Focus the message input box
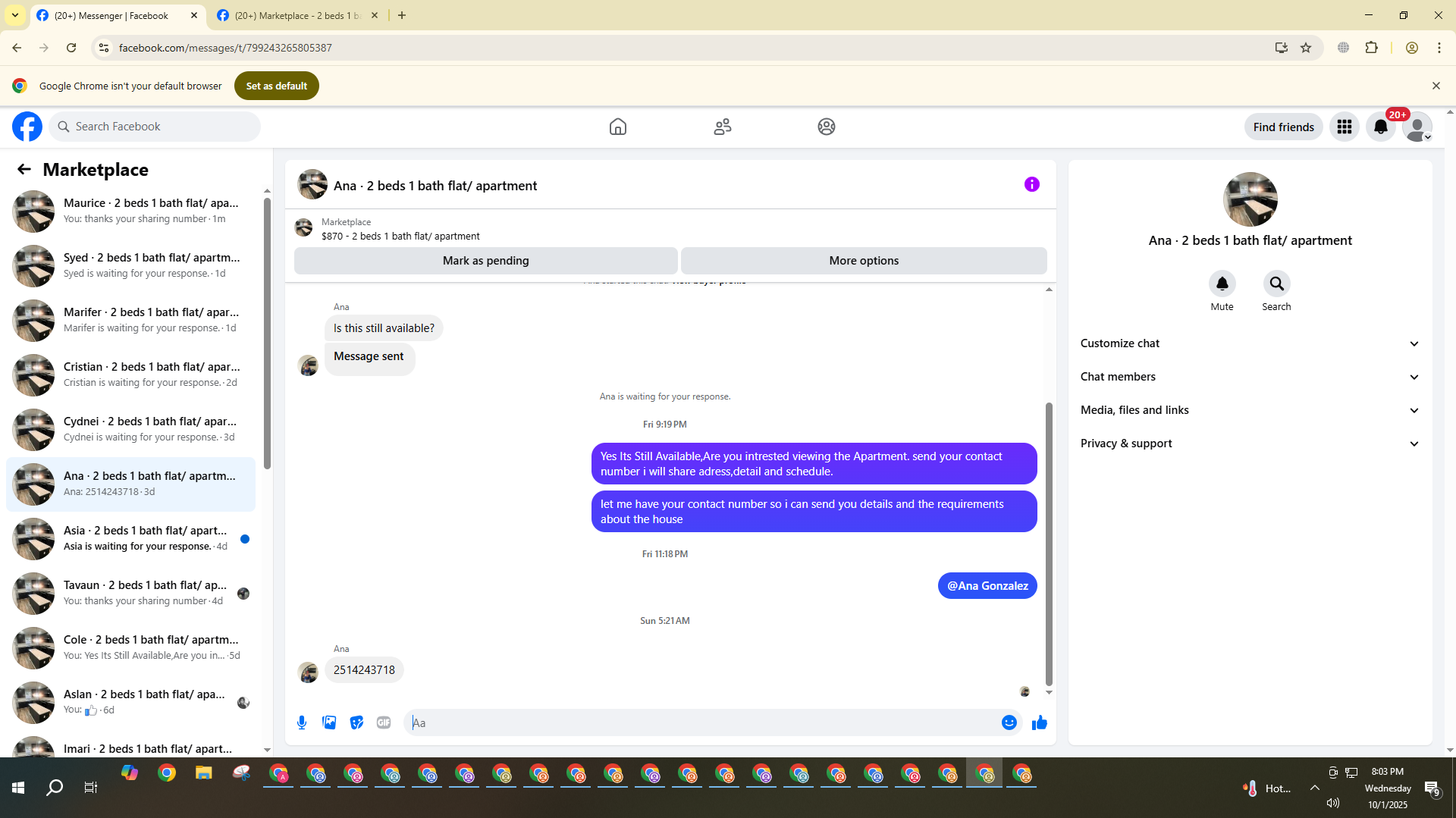The image size is (1456, 818). pos(704,722)
